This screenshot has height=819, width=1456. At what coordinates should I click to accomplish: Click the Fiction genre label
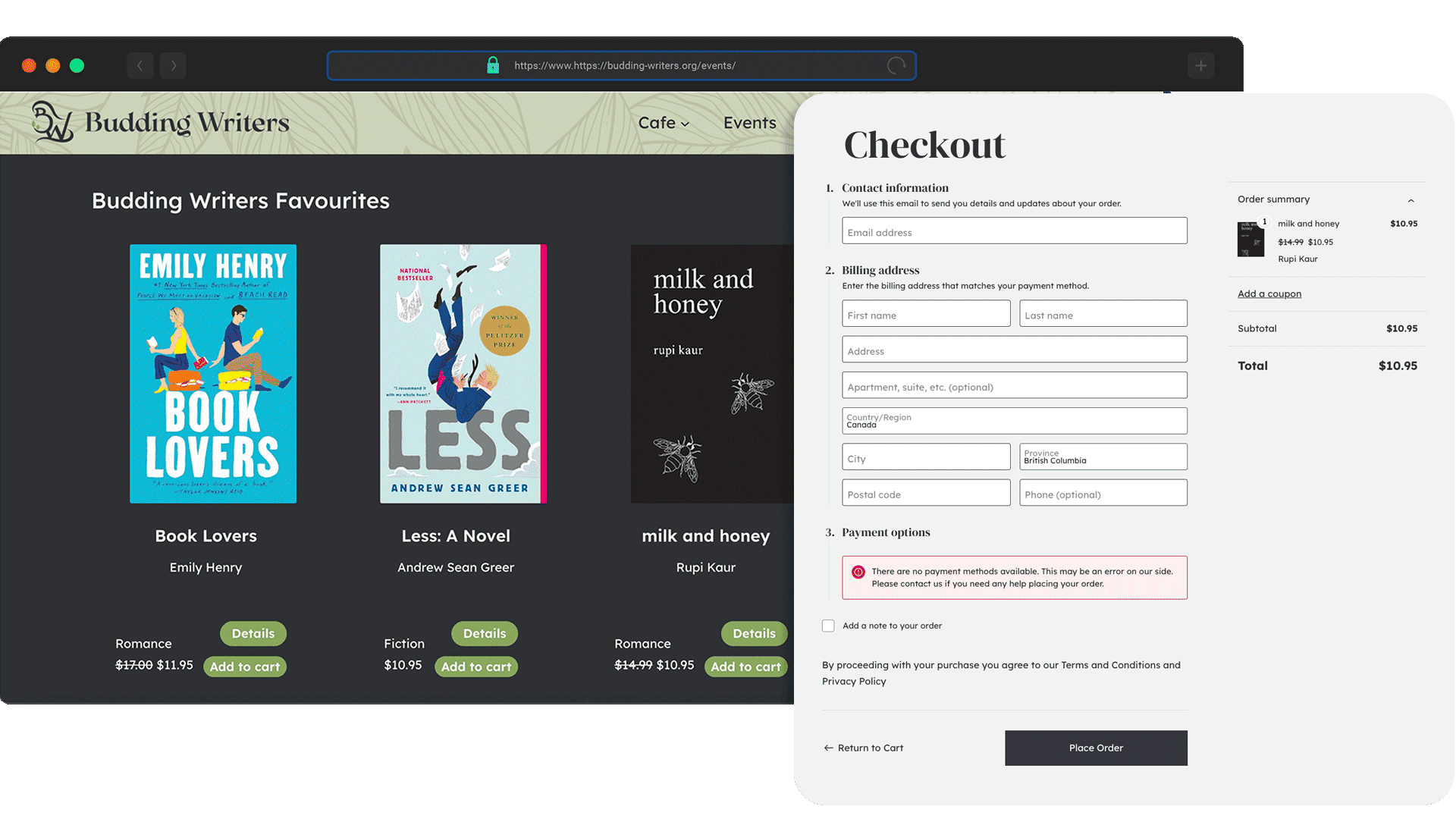click(404, 644)
